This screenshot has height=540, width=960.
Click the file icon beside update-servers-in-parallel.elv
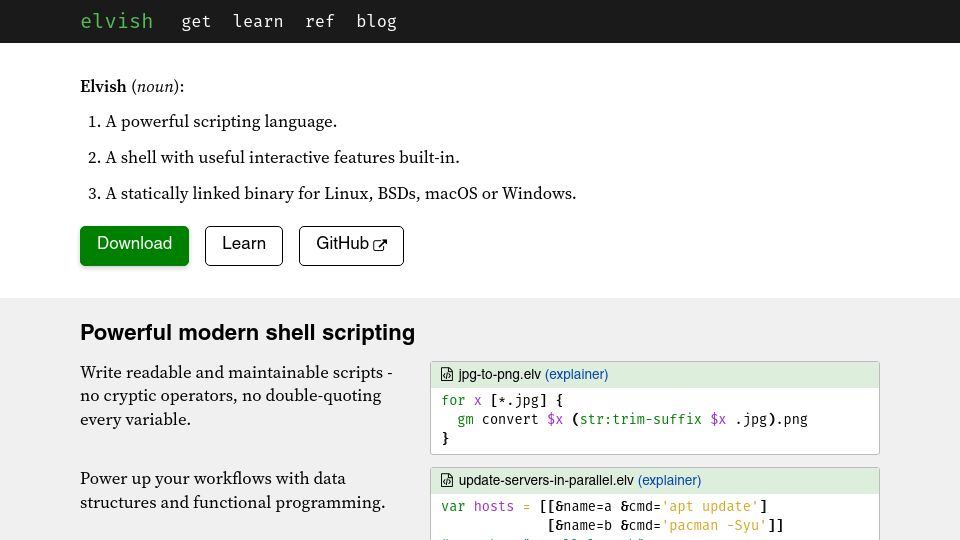tap(447, 480)
